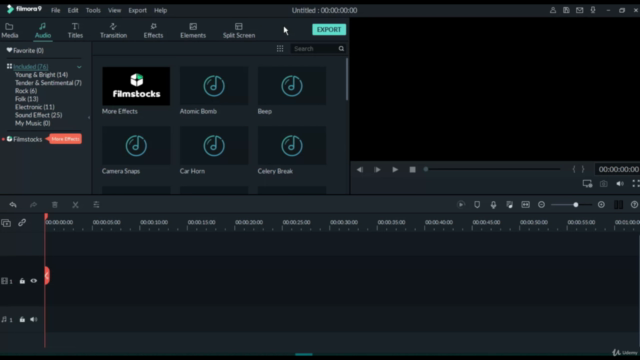Toggle the link icon on timeline
This screenshot has height=360, width=640.
click(22, 222)
